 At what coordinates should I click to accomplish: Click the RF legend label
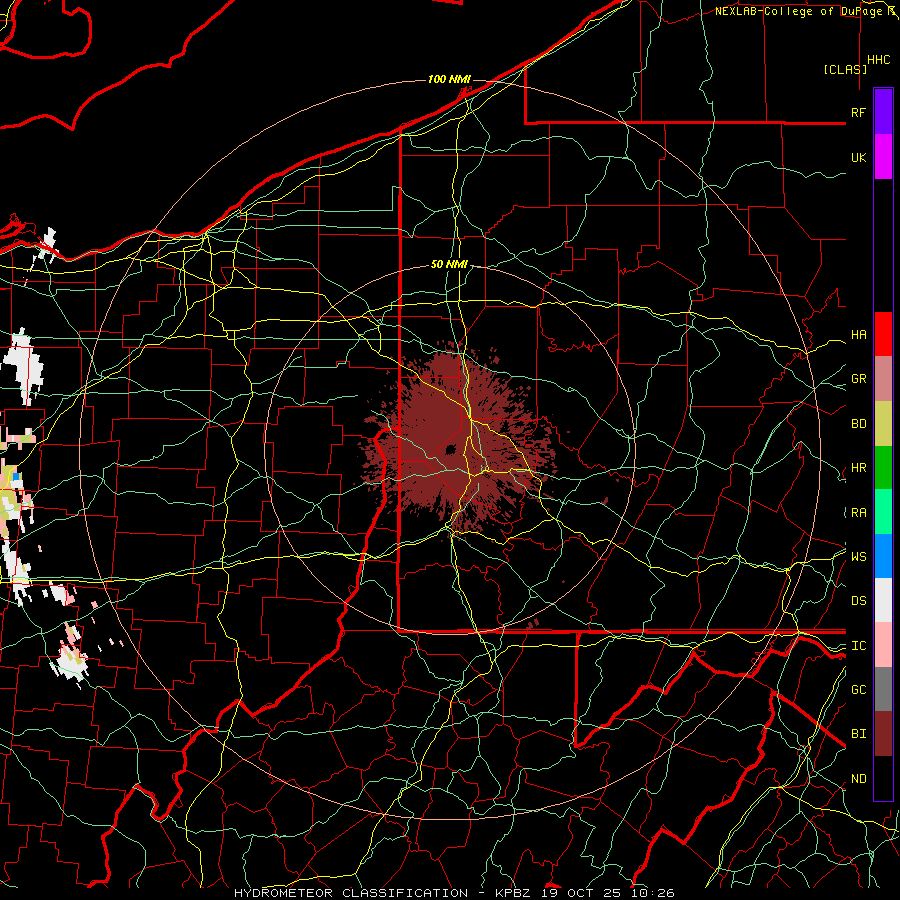858,112
